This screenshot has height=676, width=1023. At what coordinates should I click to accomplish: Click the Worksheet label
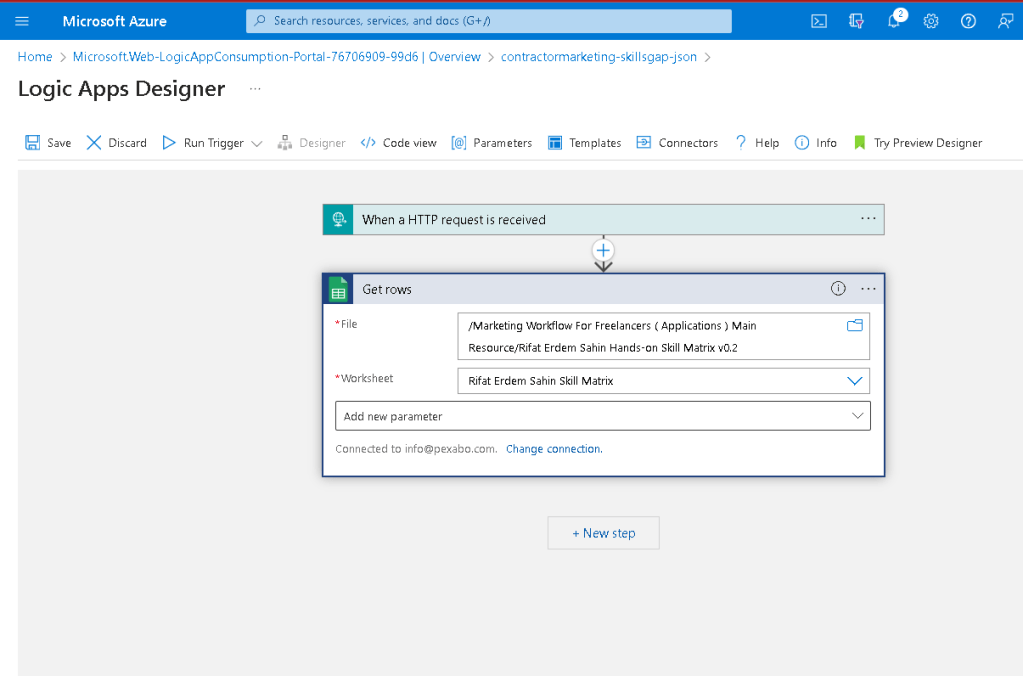pyautogui.click(x=364, y=378)
